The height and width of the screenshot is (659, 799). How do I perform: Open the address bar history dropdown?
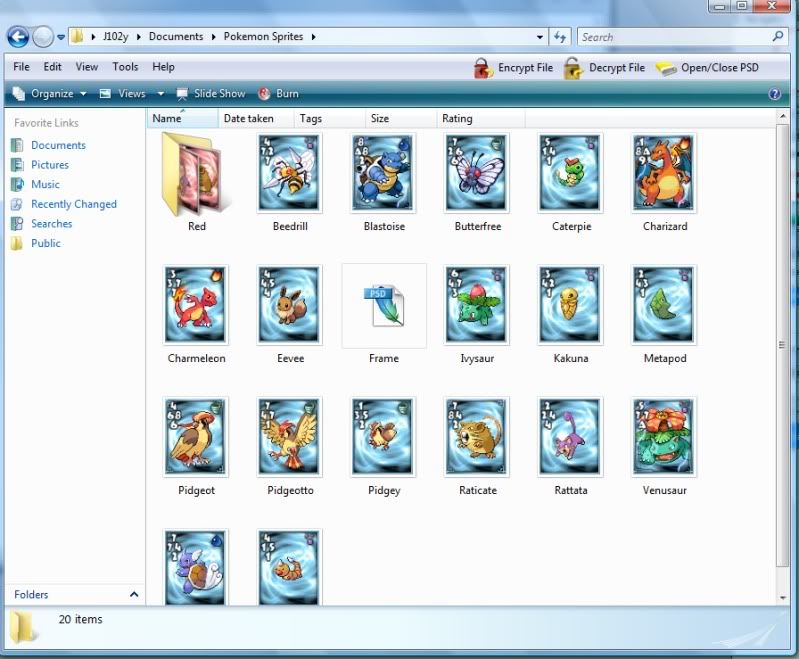(x=540, y=37)
